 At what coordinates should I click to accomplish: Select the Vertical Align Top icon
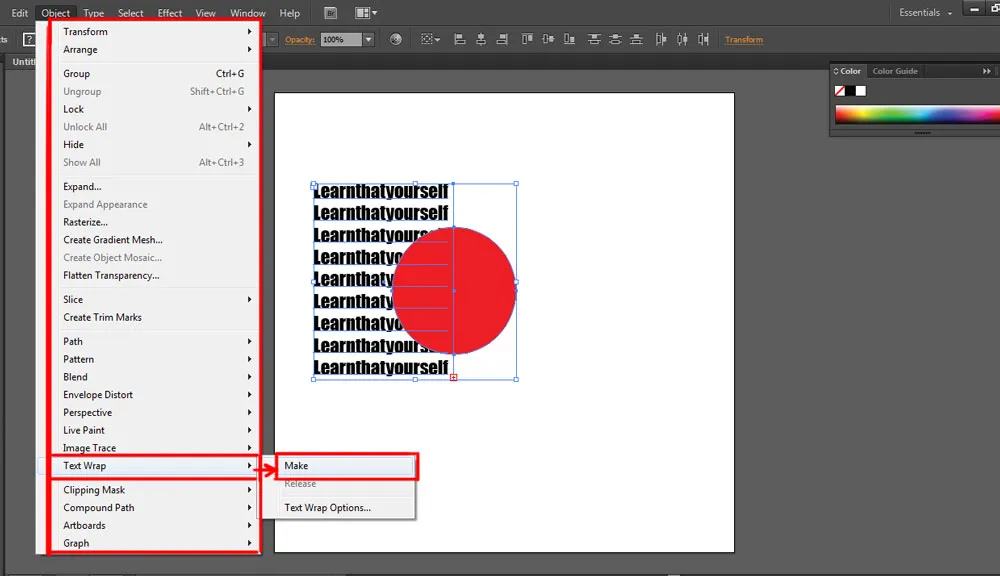(x=526, y=38)
